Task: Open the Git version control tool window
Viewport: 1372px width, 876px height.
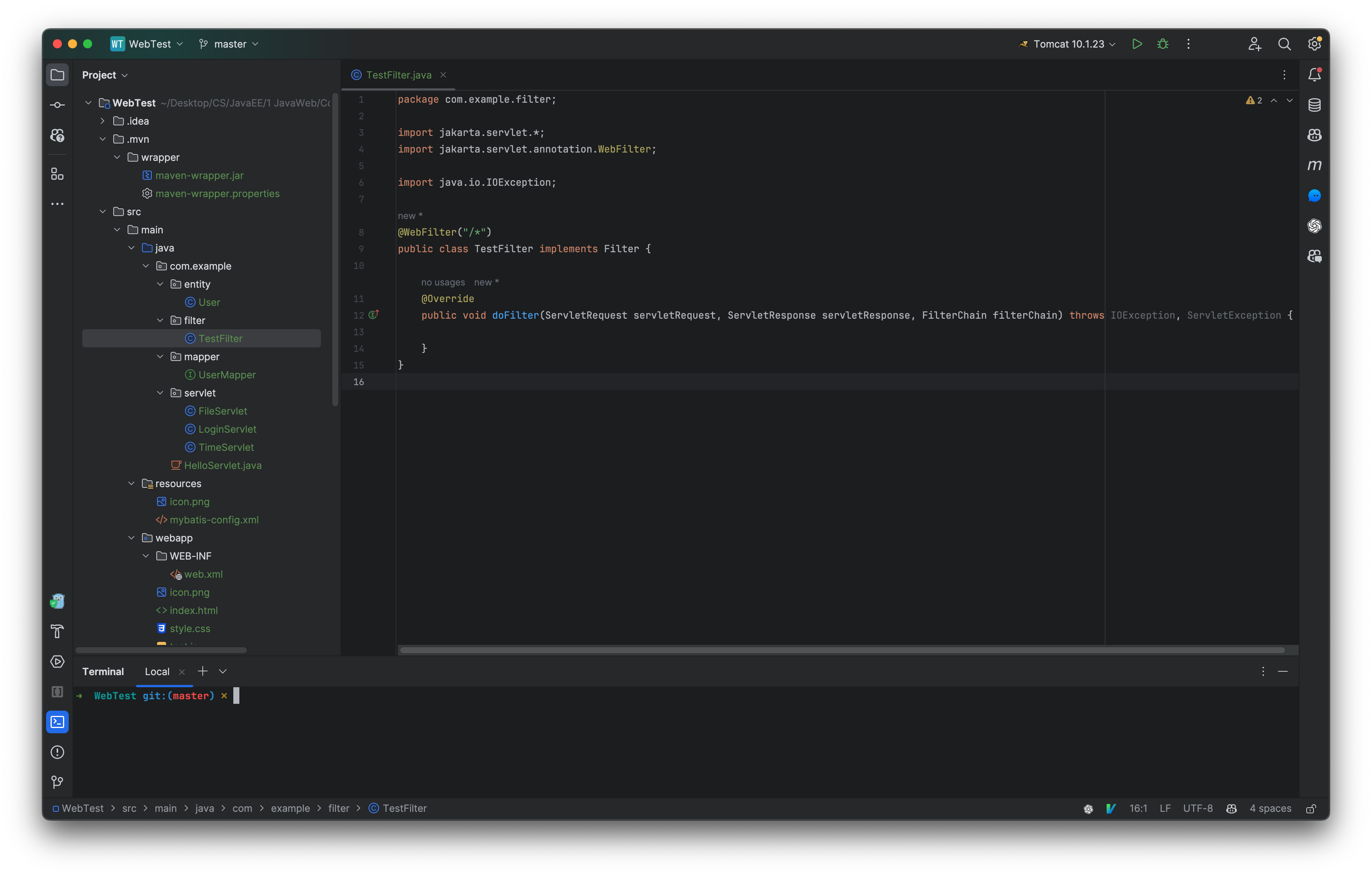Action: coord(57,782)
